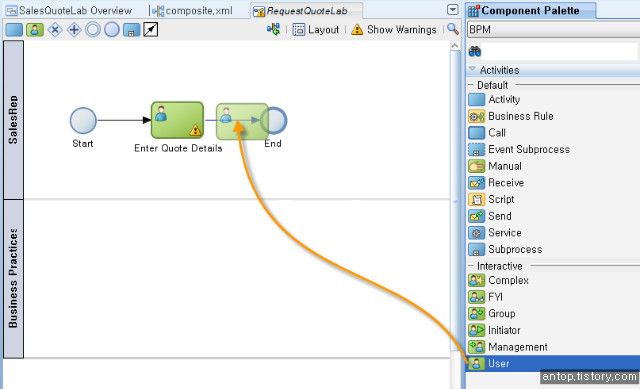Select Event Subprocess in the palette
The image size is (640, 389).
[x=519, y=149]
